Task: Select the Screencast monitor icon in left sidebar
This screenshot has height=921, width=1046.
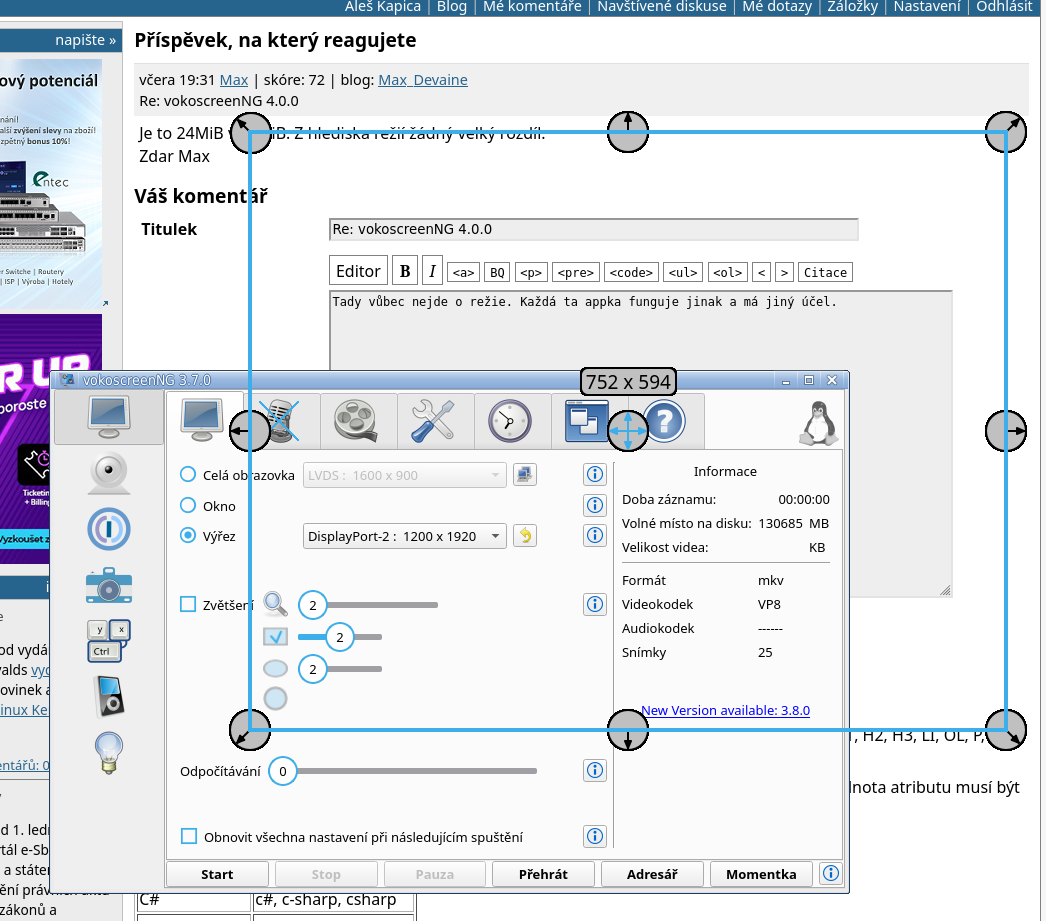Action: [x=109, y=417]
